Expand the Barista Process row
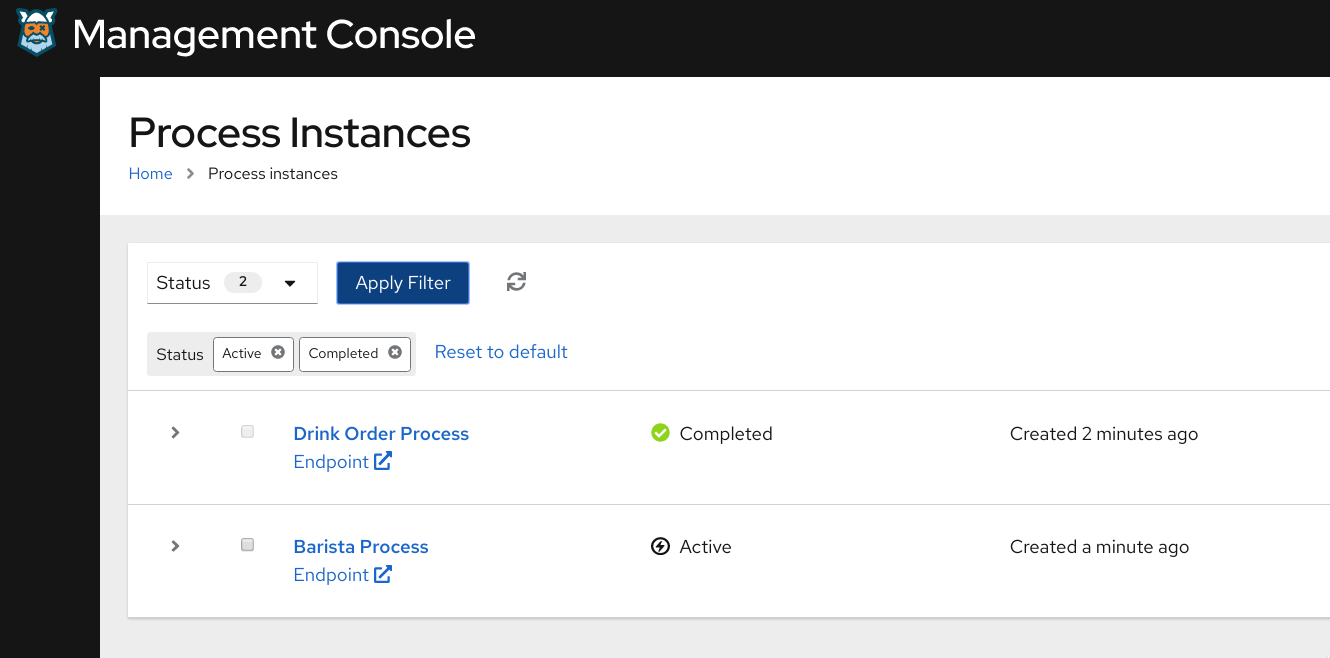Viewport: 1330px width, 658px height. click(175, 546)
